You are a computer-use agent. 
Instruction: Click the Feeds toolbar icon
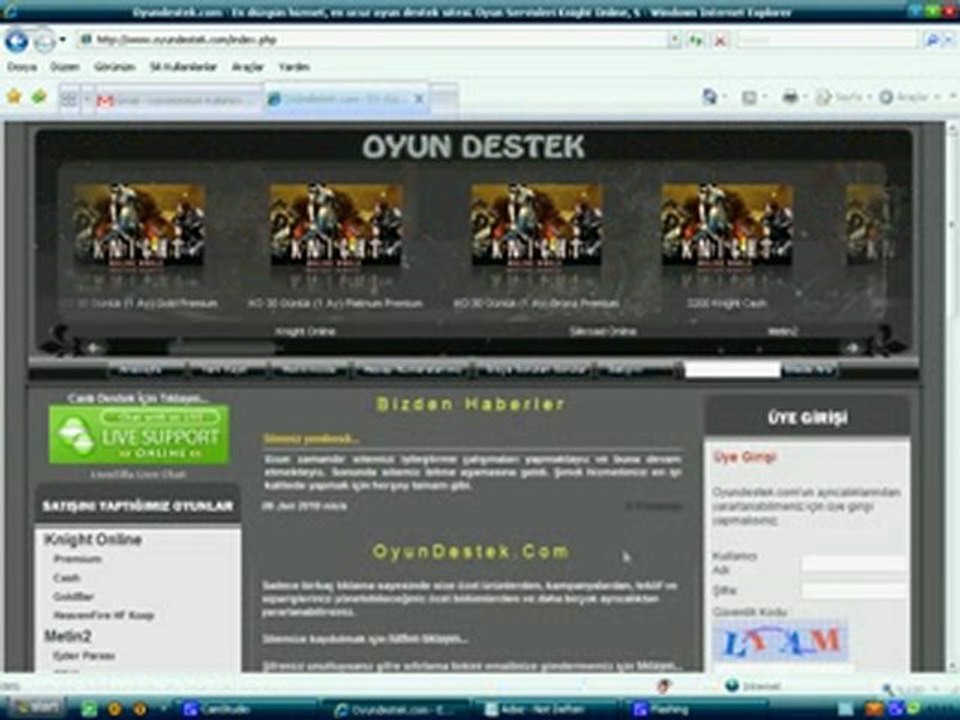point(749,97)
